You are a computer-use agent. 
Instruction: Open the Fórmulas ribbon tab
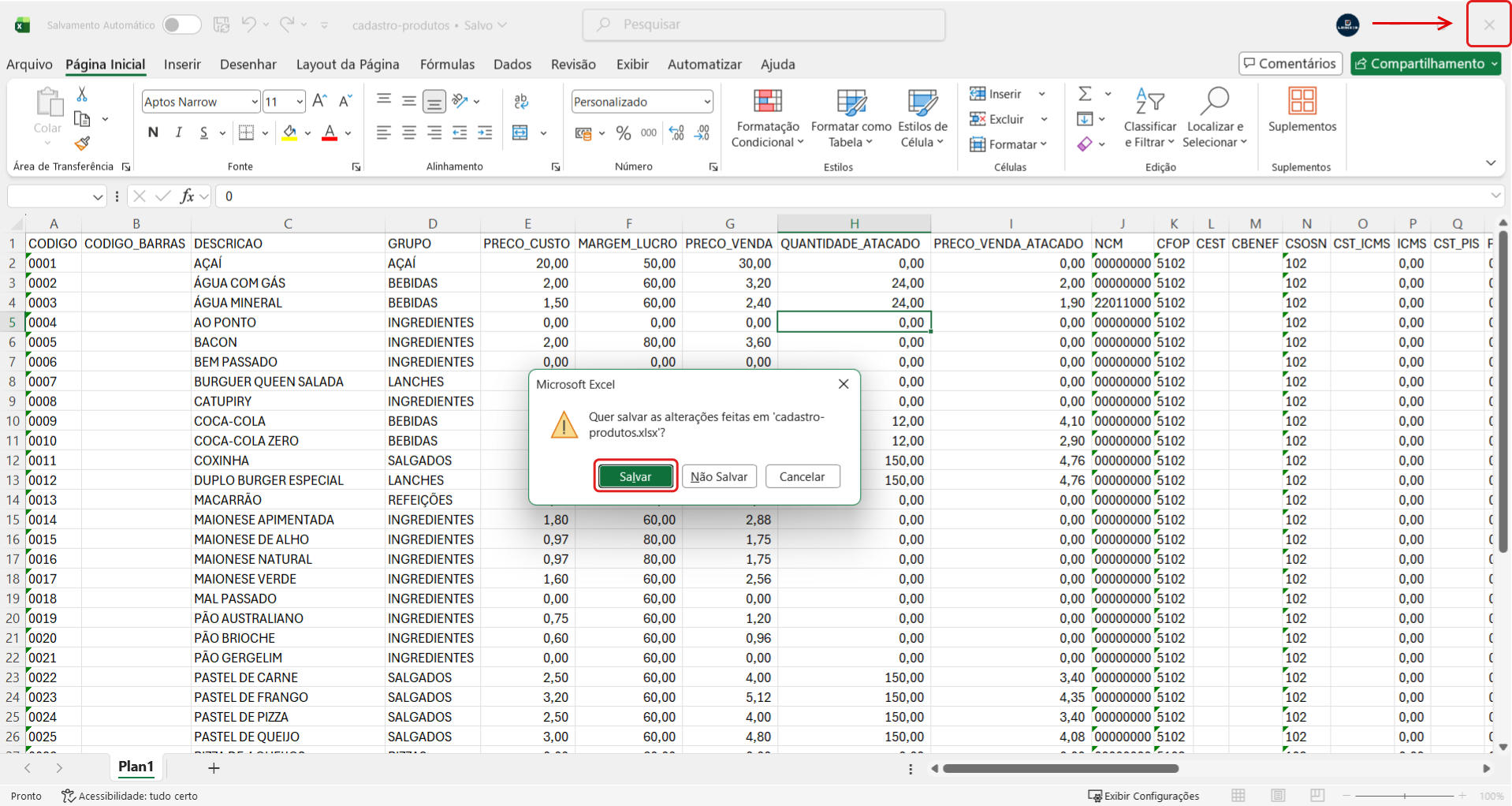point(447,65)
